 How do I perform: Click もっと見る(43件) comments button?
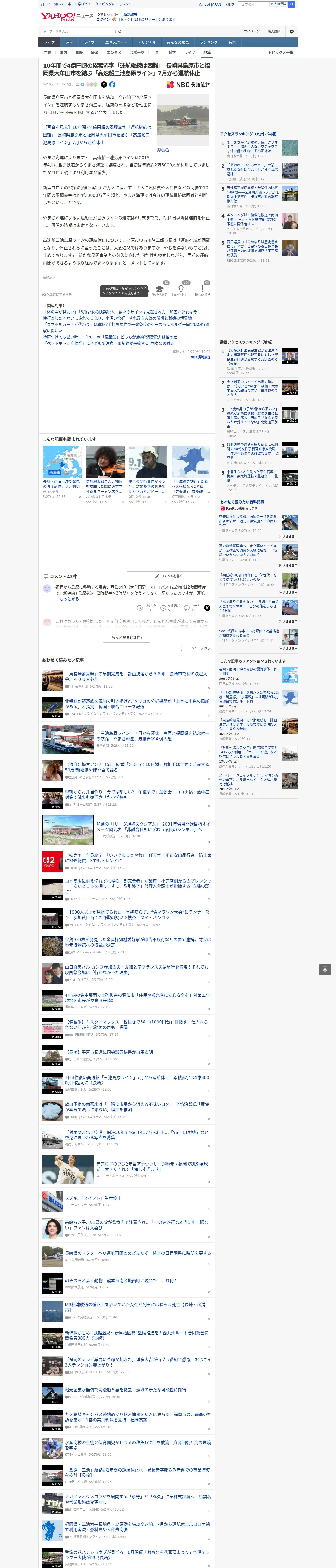pyautogui.click(x=127, y=637)
